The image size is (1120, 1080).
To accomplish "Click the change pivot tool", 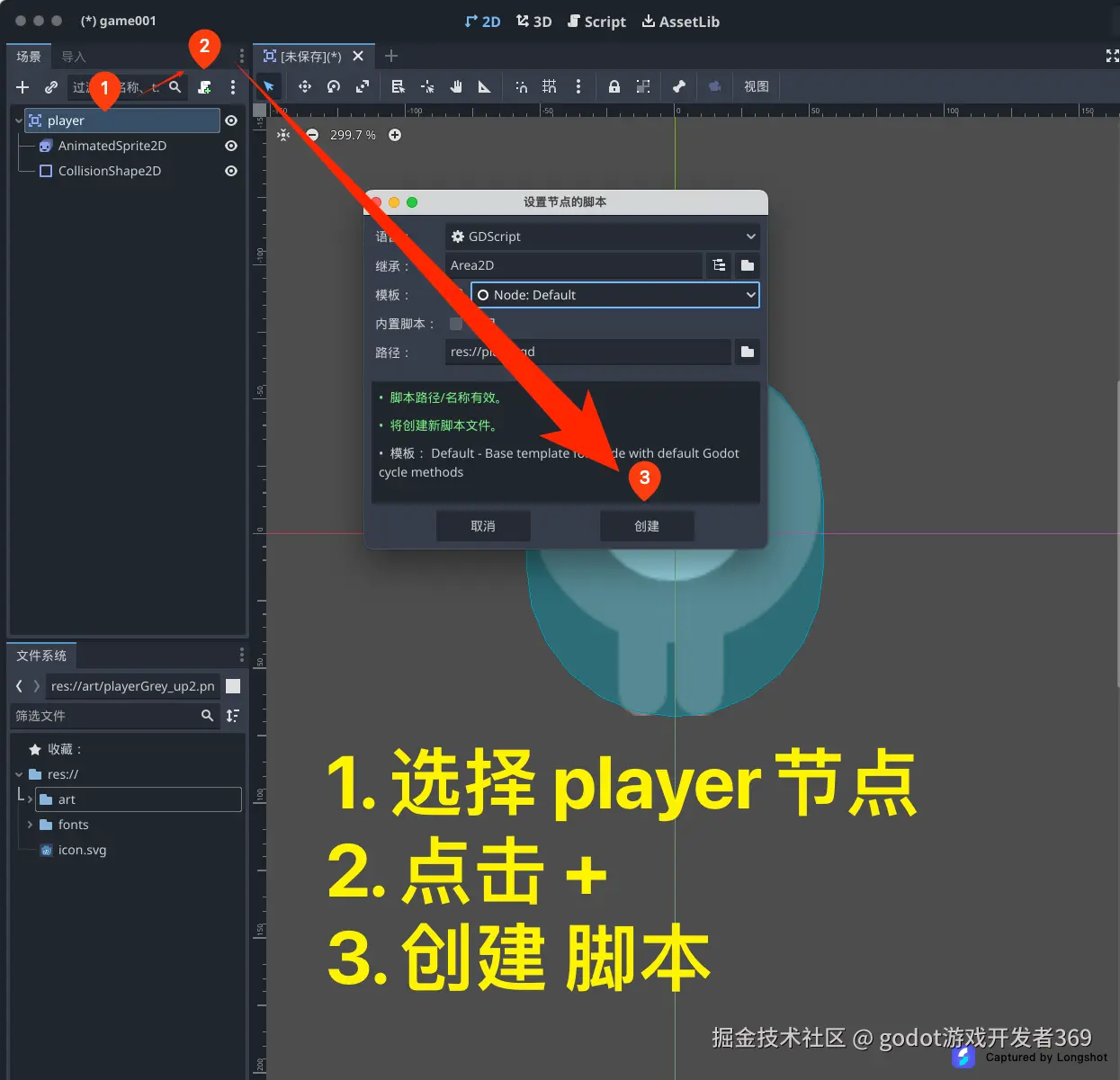I will [427, 86].
